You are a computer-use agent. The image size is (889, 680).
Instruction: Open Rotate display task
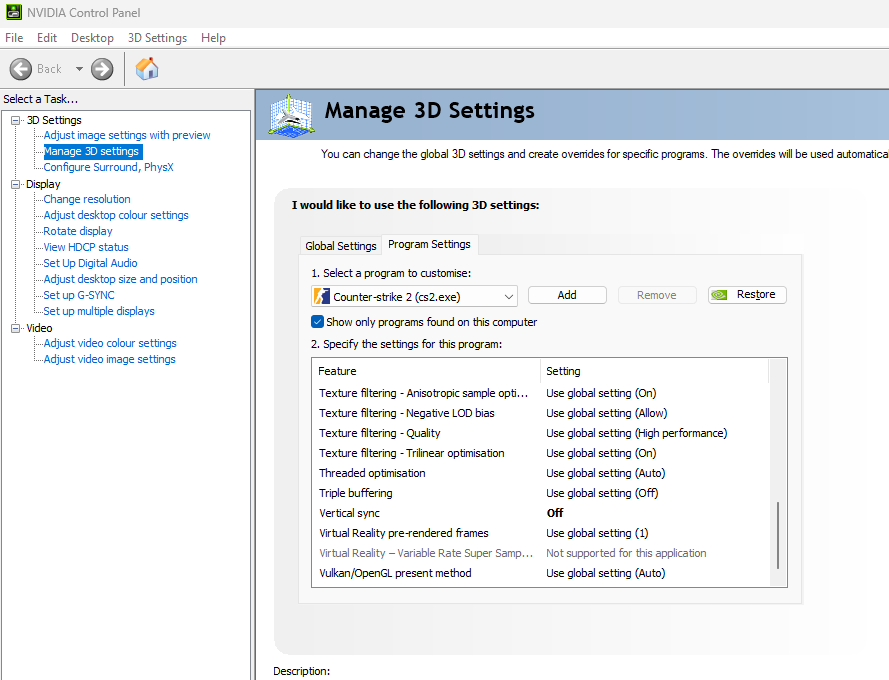point(78,231)
